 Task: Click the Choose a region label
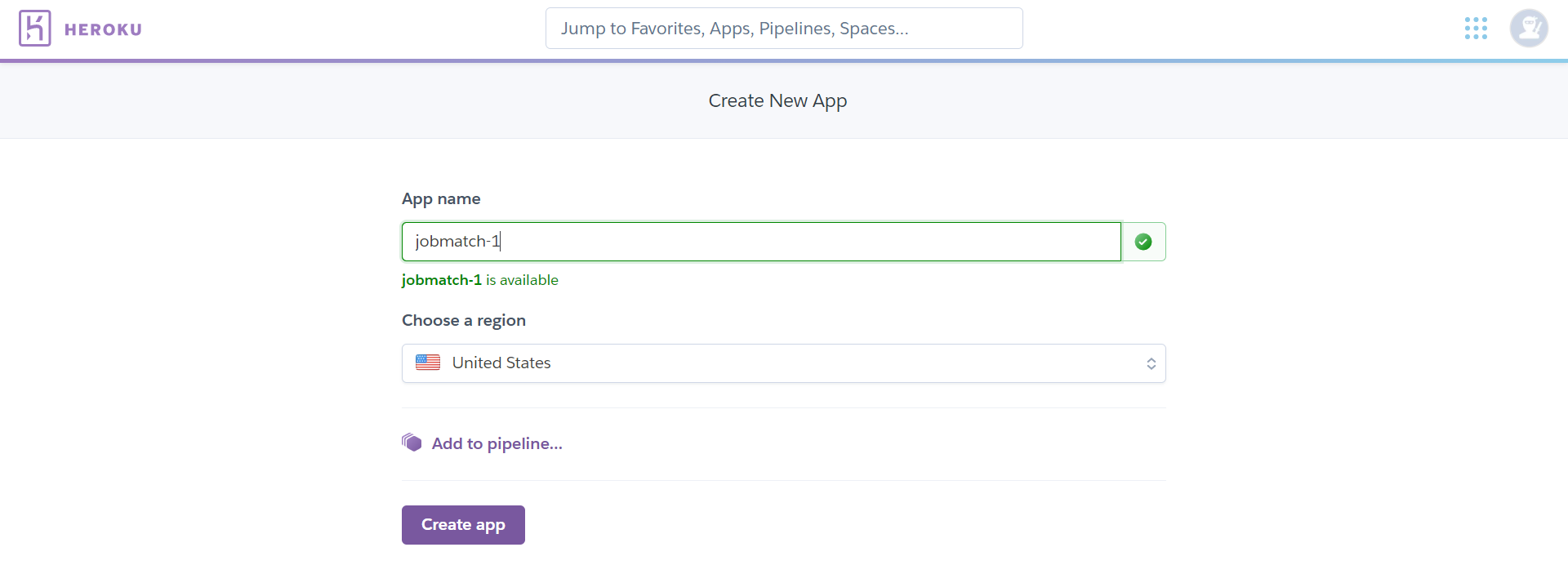[x=463, y=320]
